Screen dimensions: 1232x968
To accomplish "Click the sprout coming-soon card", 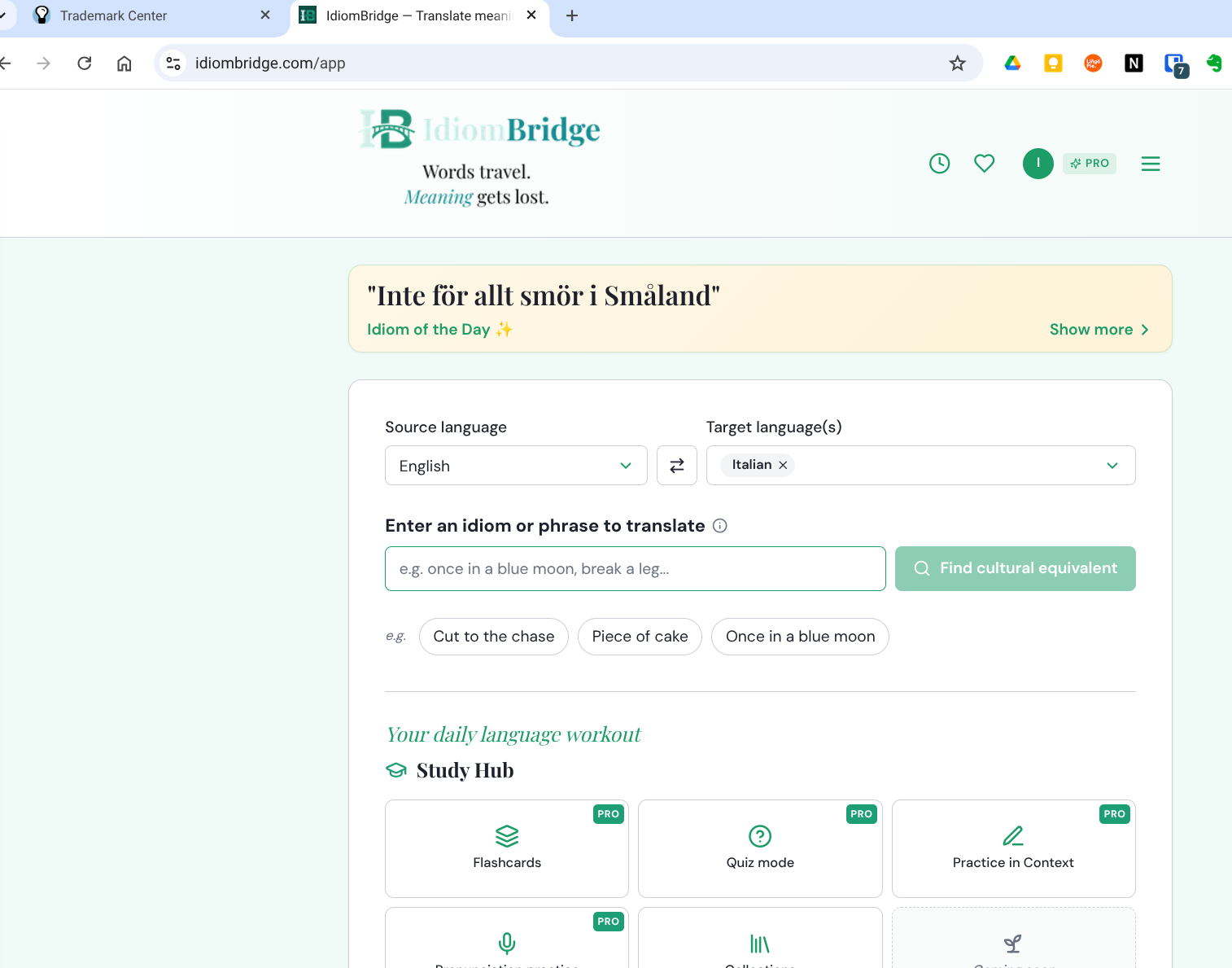I will (x=1013, y=938).
